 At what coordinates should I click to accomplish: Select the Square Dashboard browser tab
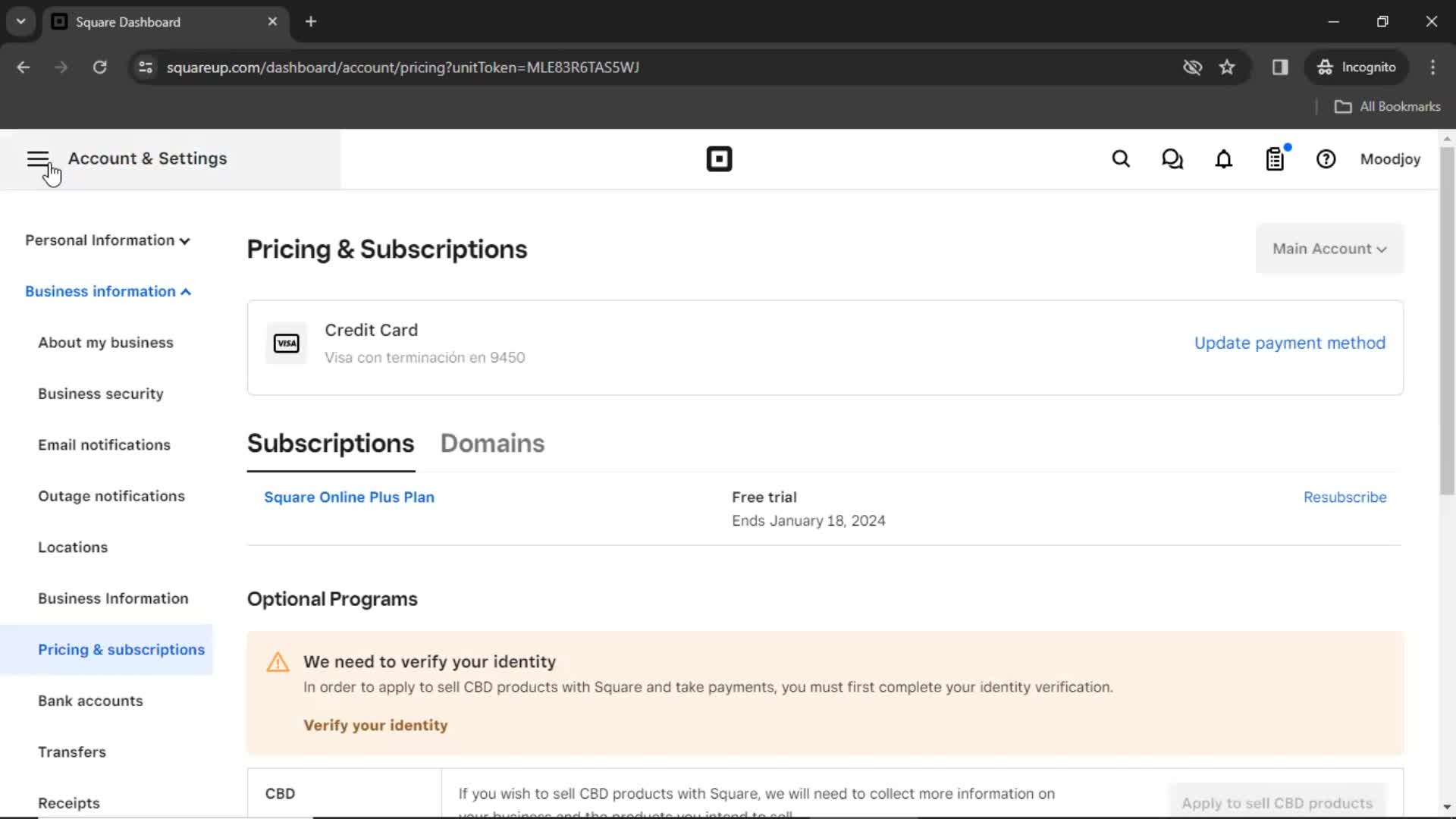165,22
